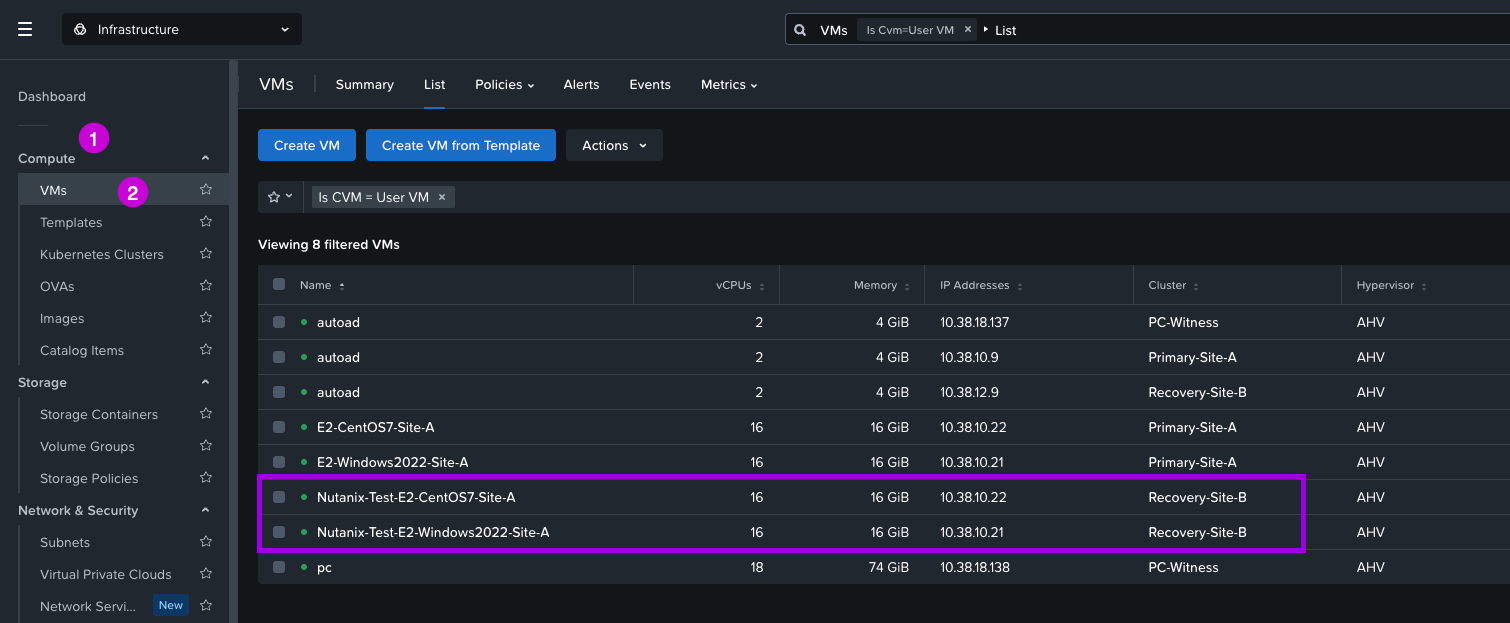Screen dimensions: 1510x623
Task: Sort by Cluster column
Action: click(1196, 286)
